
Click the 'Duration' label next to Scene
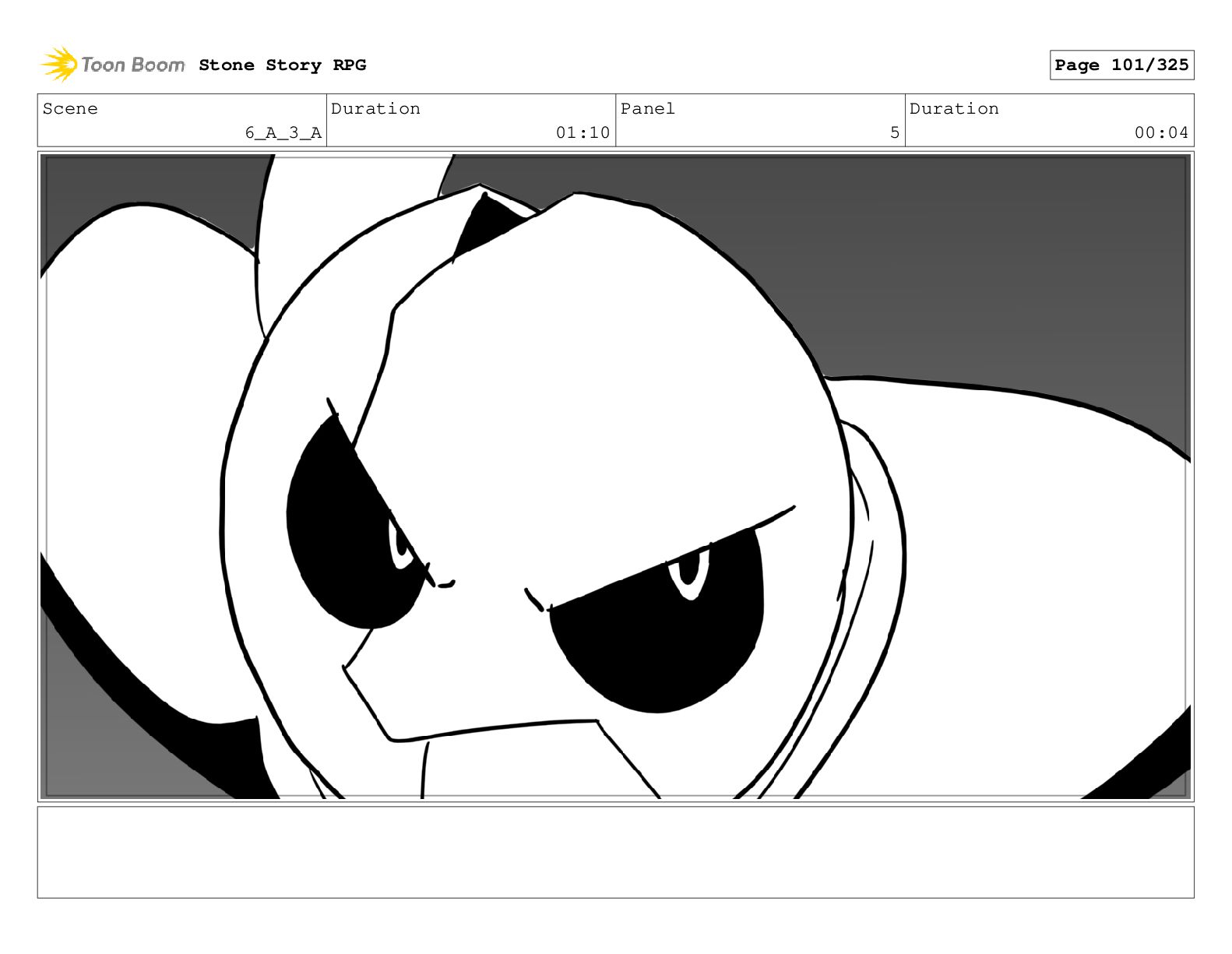click(x=376, y=109)
